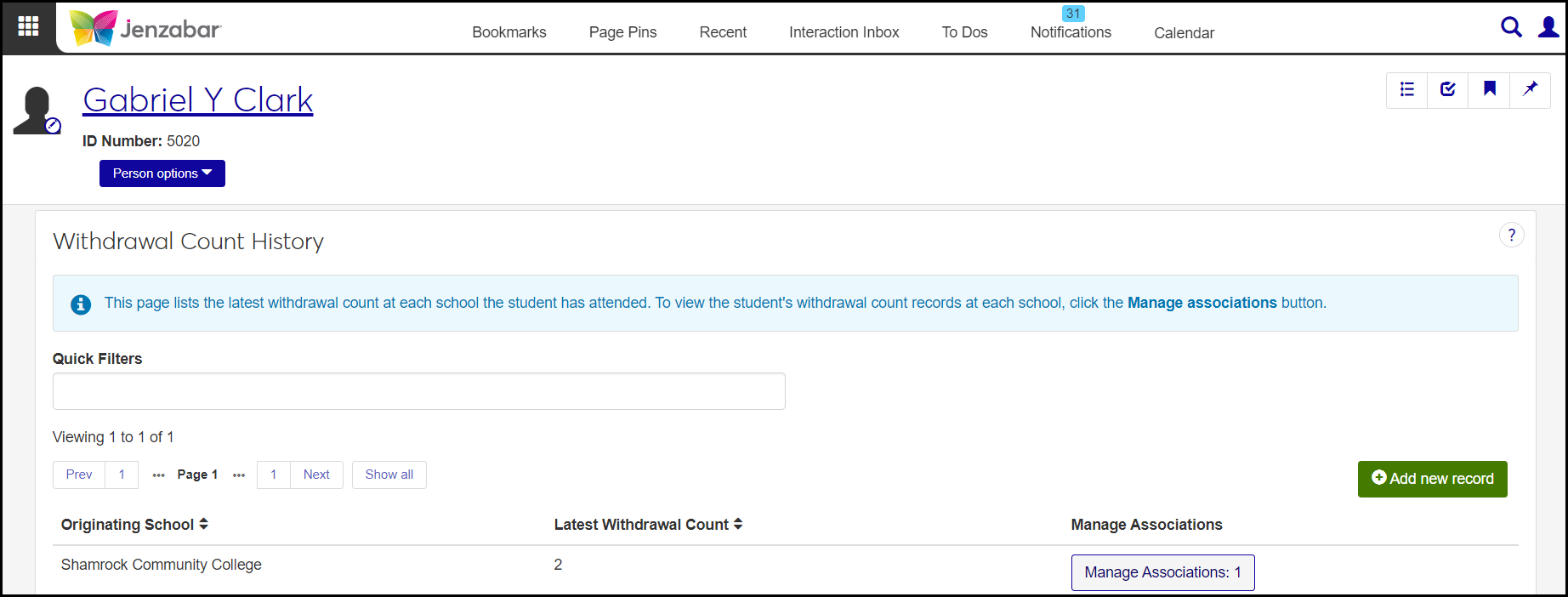Open the help question mark icon
1568x597 pixels.
pos(1511,236)
